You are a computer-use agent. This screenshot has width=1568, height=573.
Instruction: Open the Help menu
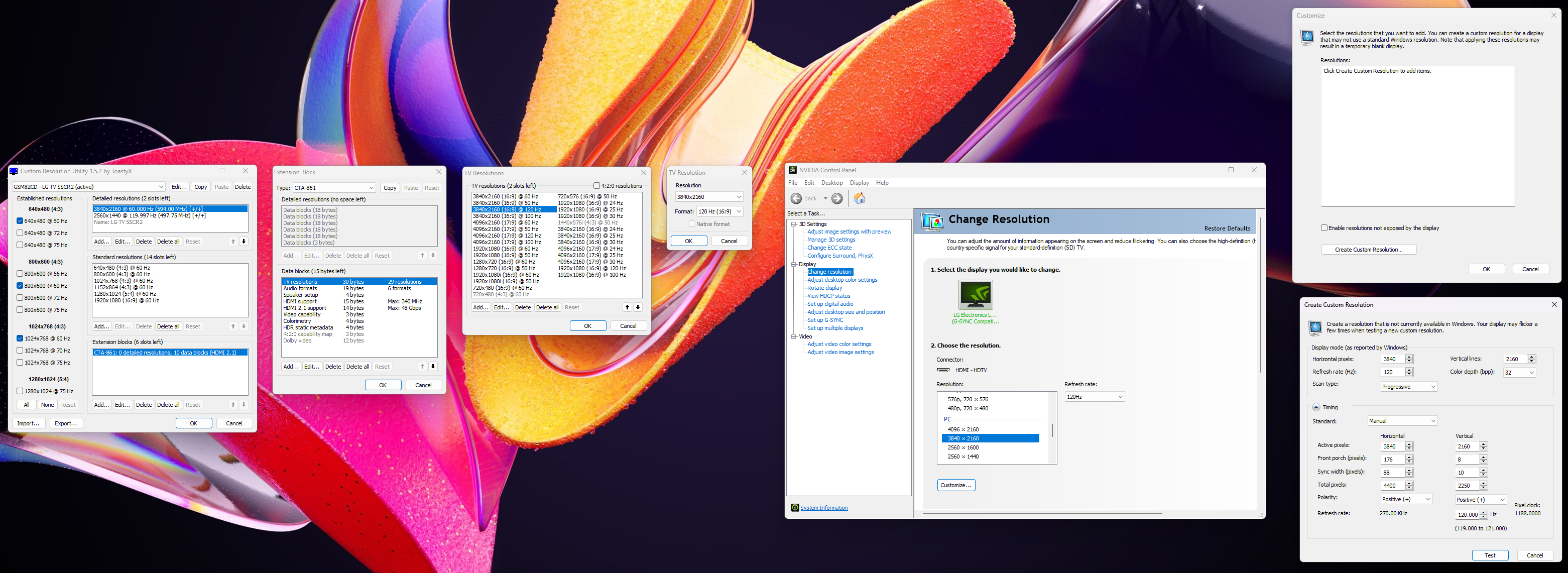pos(882,183)
